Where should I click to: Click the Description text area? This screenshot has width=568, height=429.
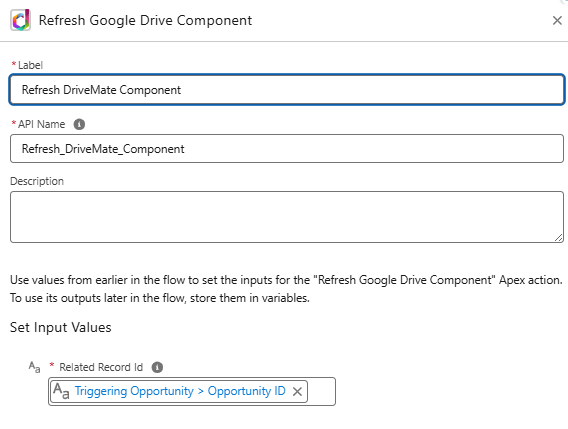coord(287,217)
